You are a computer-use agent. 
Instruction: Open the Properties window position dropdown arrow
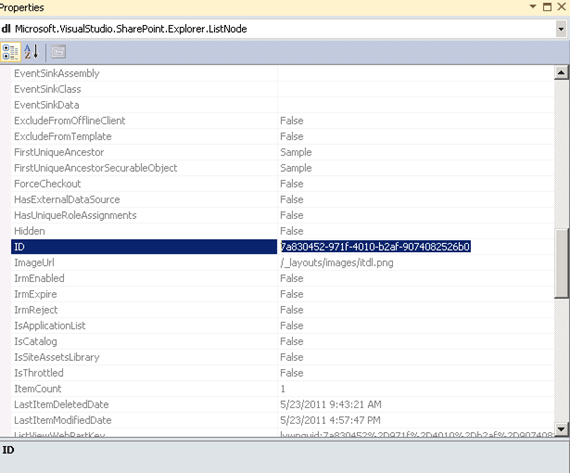tap(533, 7)
